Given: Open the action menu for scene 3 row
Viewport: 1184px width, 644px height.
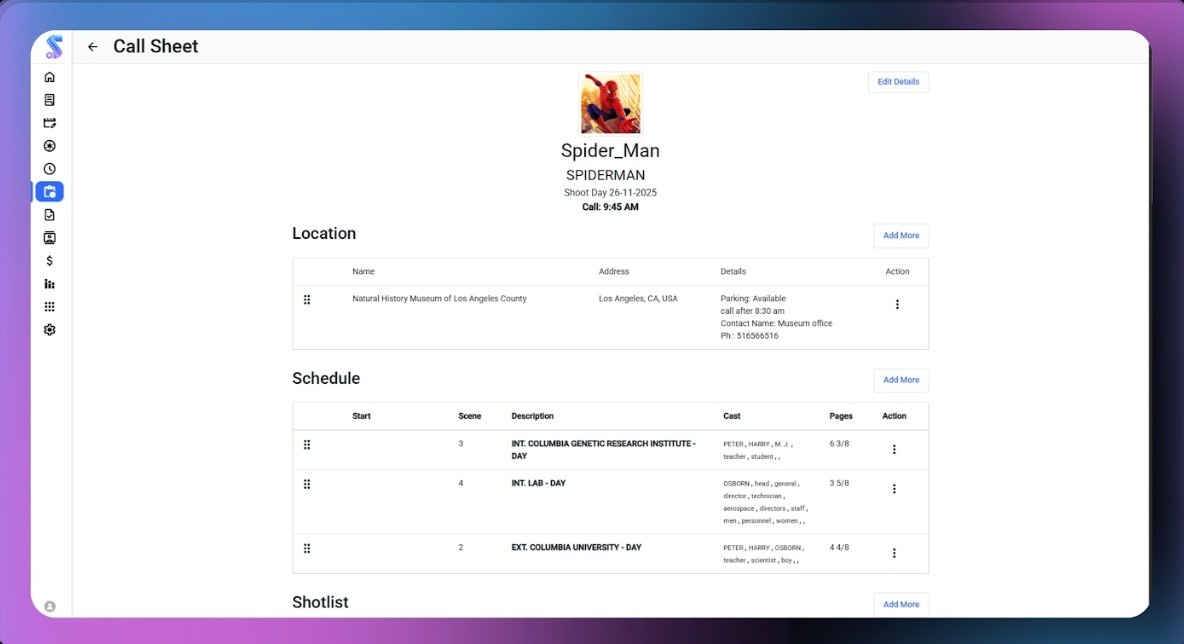Looking at the screenshot, I should click(894, 449).
